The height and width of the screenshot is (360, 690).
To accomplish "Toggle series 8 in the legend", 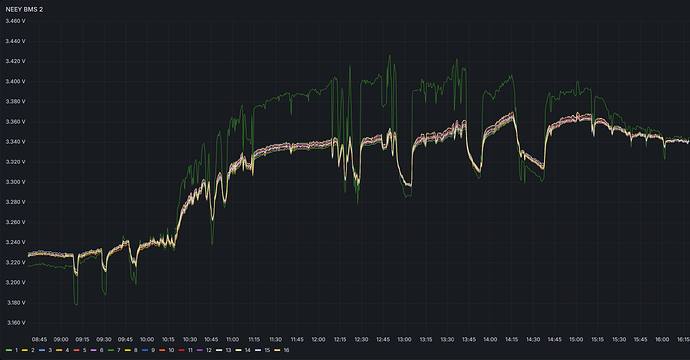I will 136,350.
